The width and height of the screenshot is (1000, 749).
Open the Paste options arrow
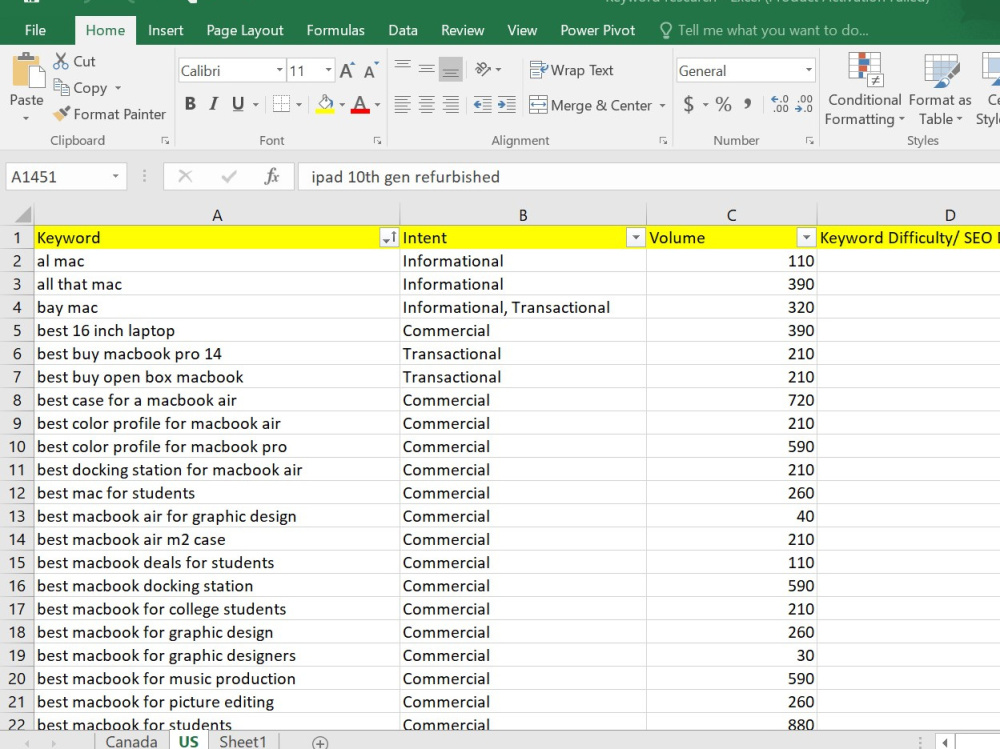pos(26,118)
